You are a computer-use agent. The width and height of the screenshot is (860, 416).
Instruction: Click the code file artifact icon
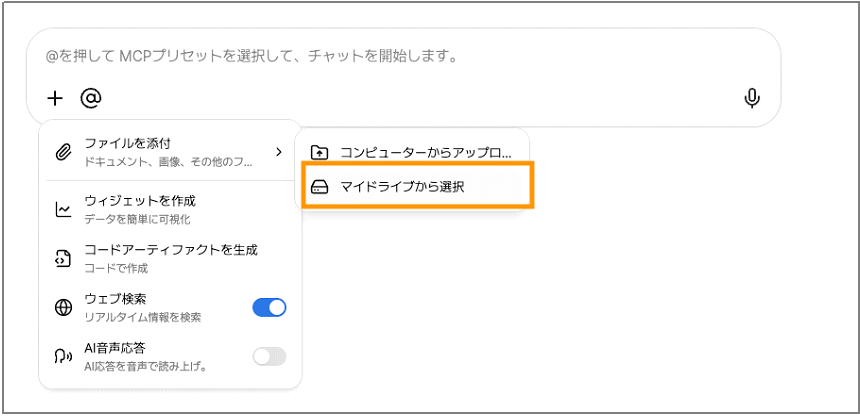click(x=63, y=258)
